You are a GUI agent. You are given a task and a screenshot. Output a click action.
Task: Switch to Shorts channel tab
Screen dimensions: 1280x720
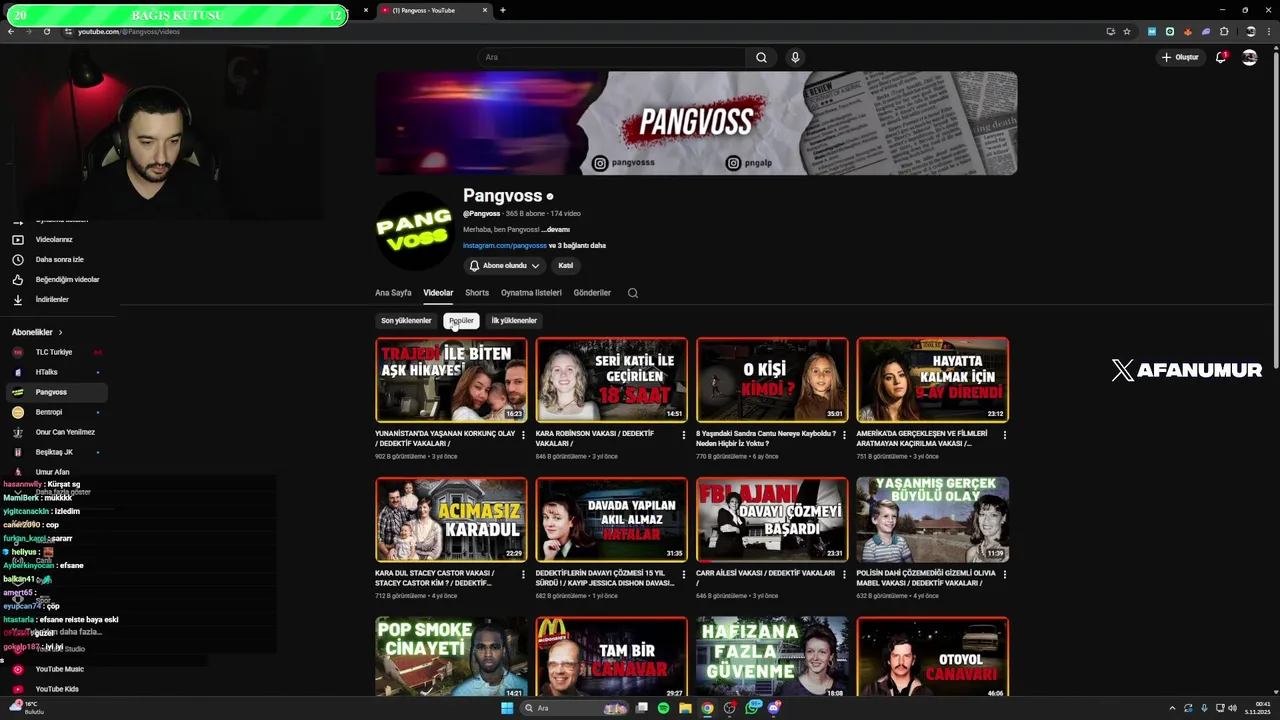477,293
